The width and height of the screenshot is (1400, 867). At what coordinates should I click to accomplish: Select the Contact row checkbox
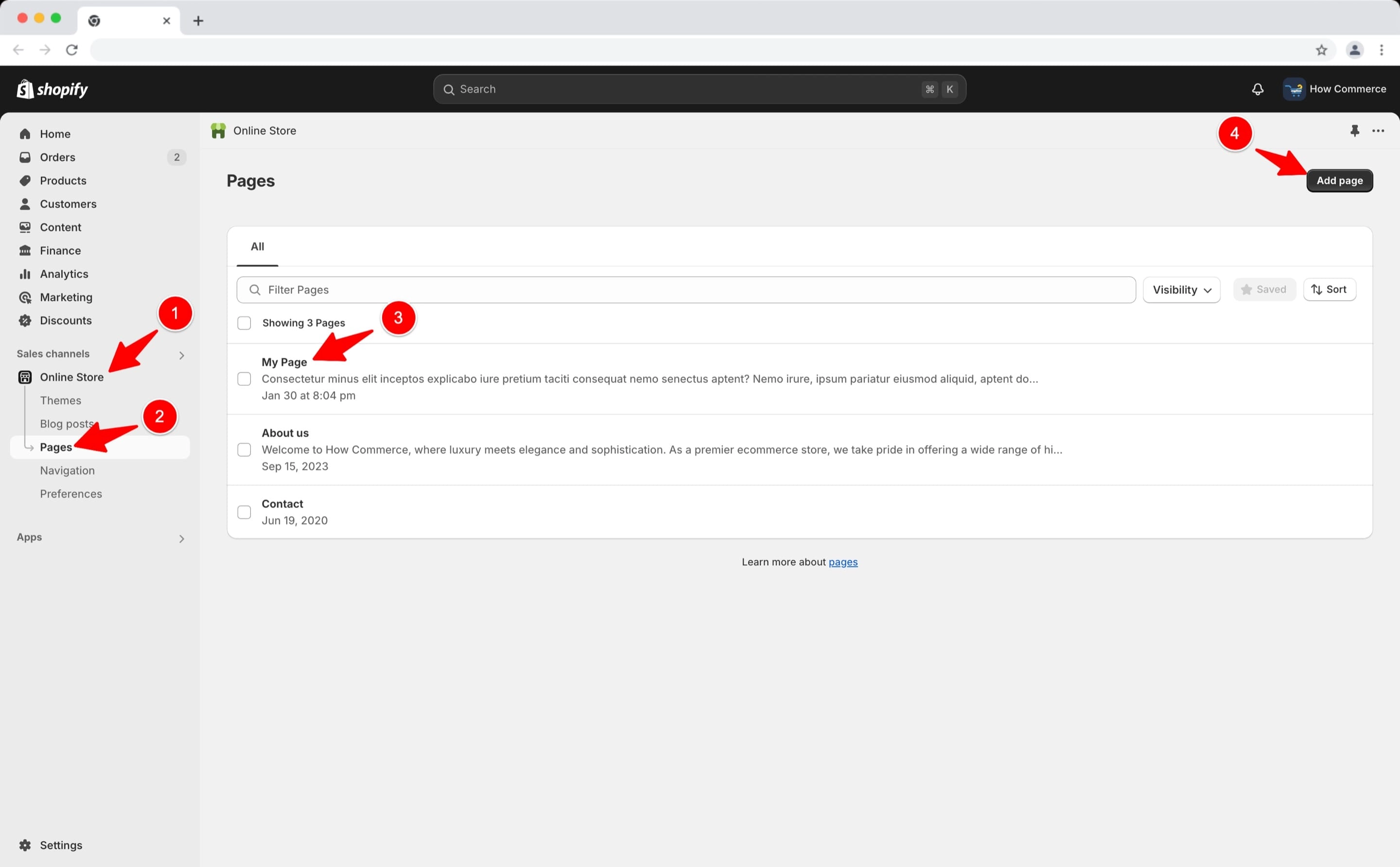[x=245, y=512]
